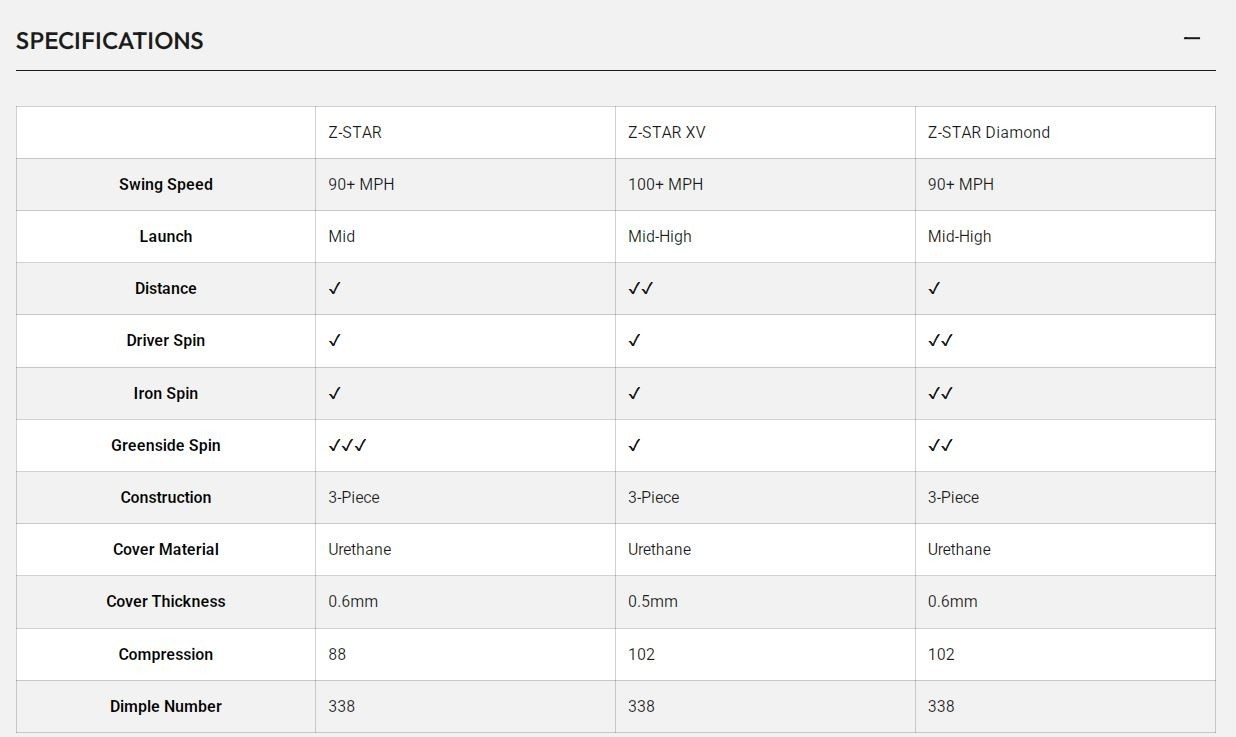Screen dimensions: 1236x737
Task: Select the Z-STAR Diamond column header
Action: pos(989,132)
